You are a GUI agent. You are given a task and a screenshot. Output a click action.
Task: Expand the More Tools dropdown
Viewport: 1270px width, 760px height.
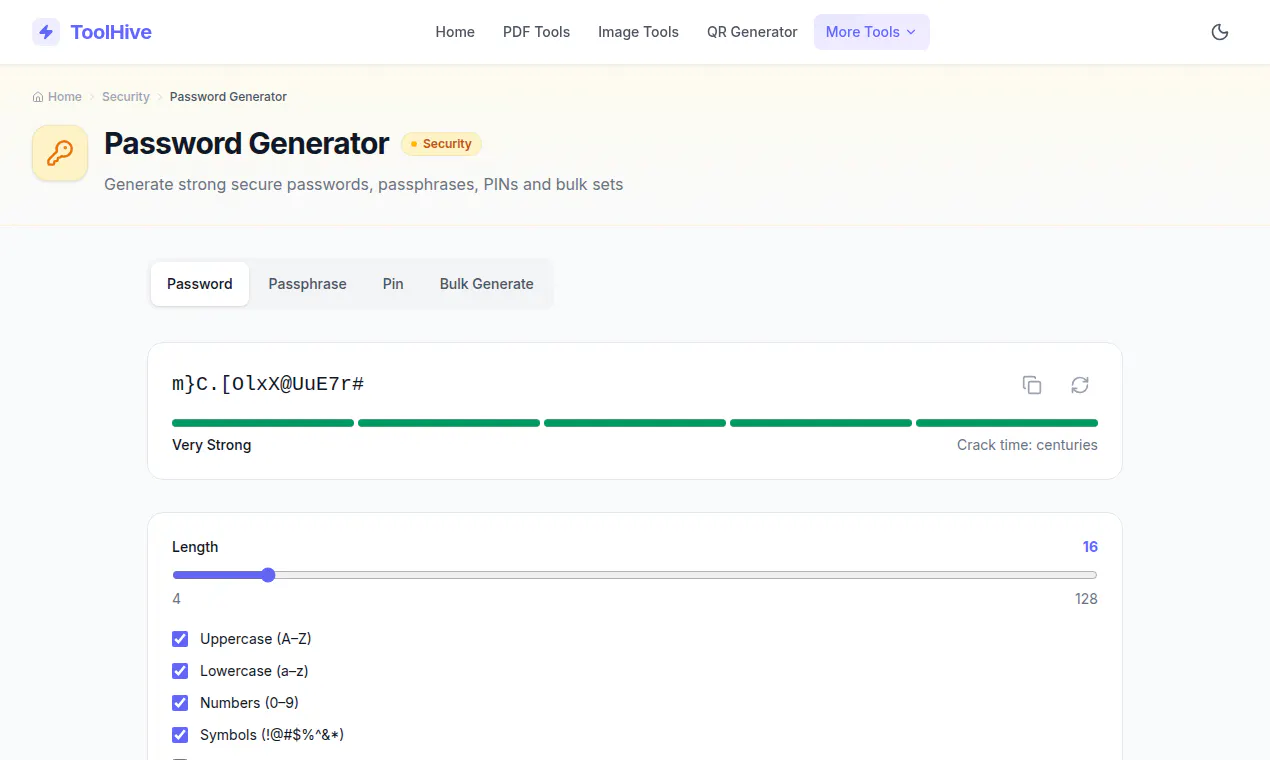[871, 32]
